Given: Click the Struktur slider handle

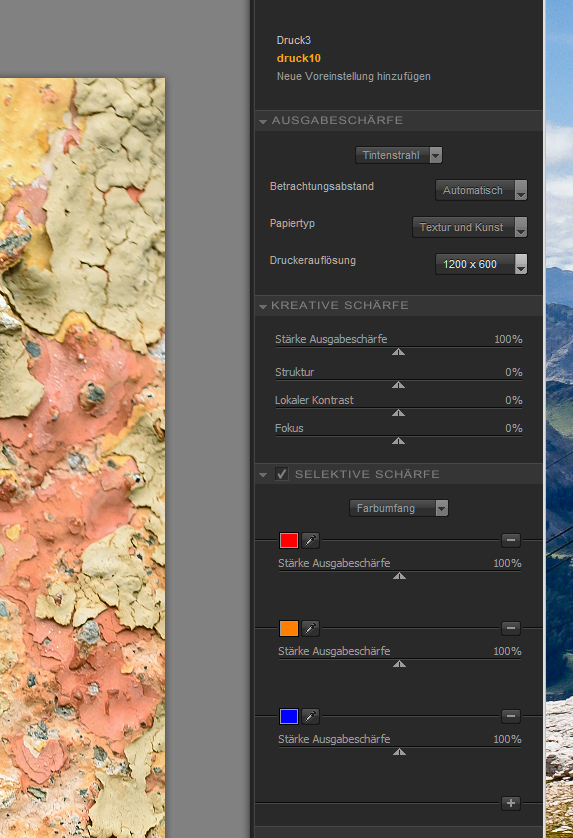Looking at the screenshot, I should pyautogui.click(x=398, y=385).
